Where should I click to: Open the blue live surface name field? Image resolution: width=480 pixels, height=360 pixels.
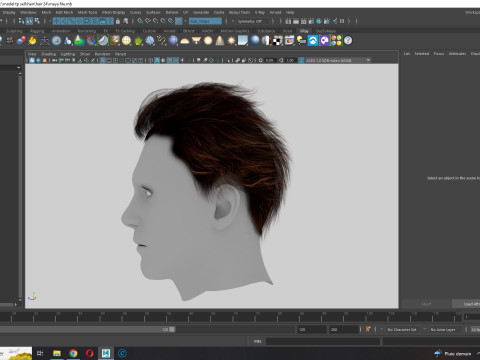click(205, 21)
